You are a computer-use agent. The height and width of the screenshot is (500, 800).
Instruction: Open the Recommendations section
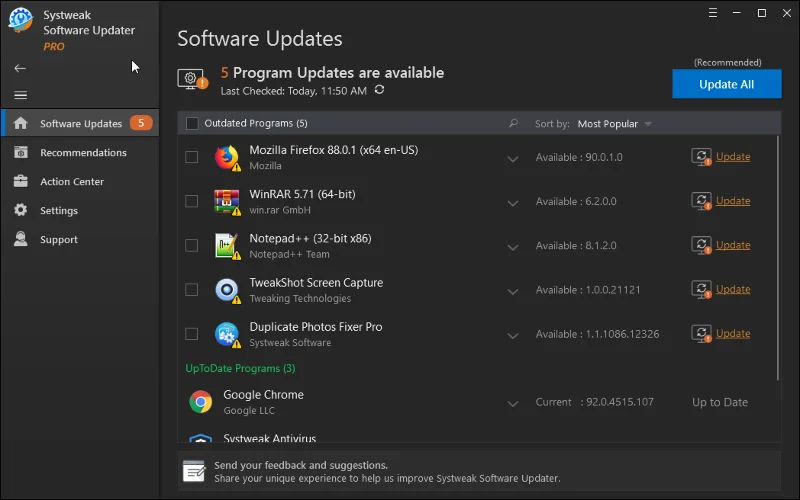80,152
